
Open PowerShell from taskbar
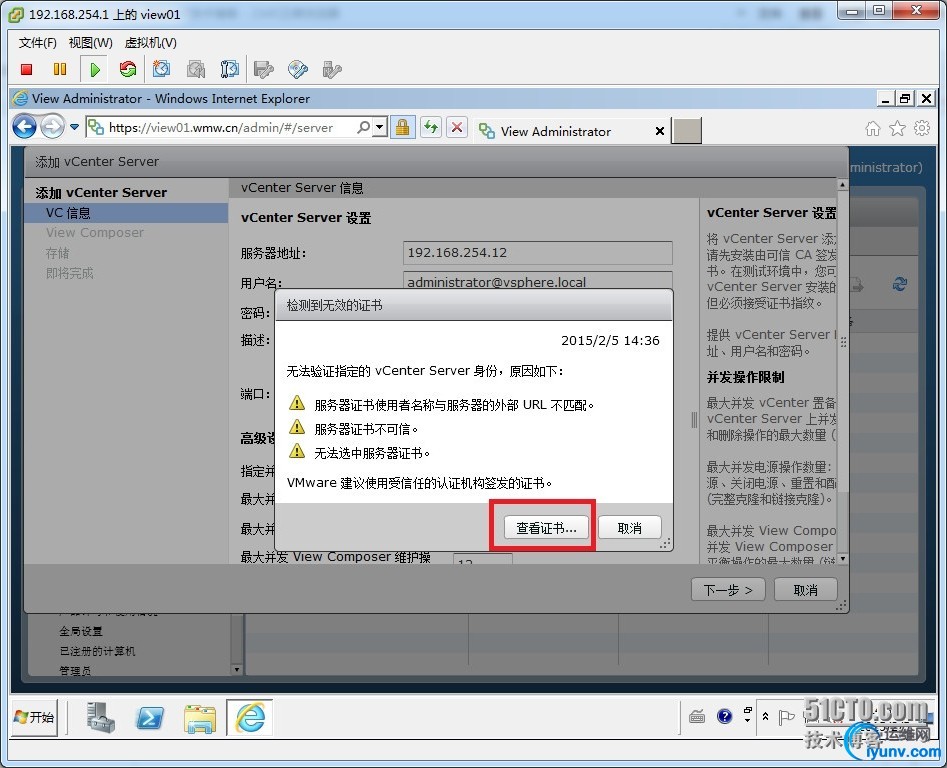click(x=150, y=717)
